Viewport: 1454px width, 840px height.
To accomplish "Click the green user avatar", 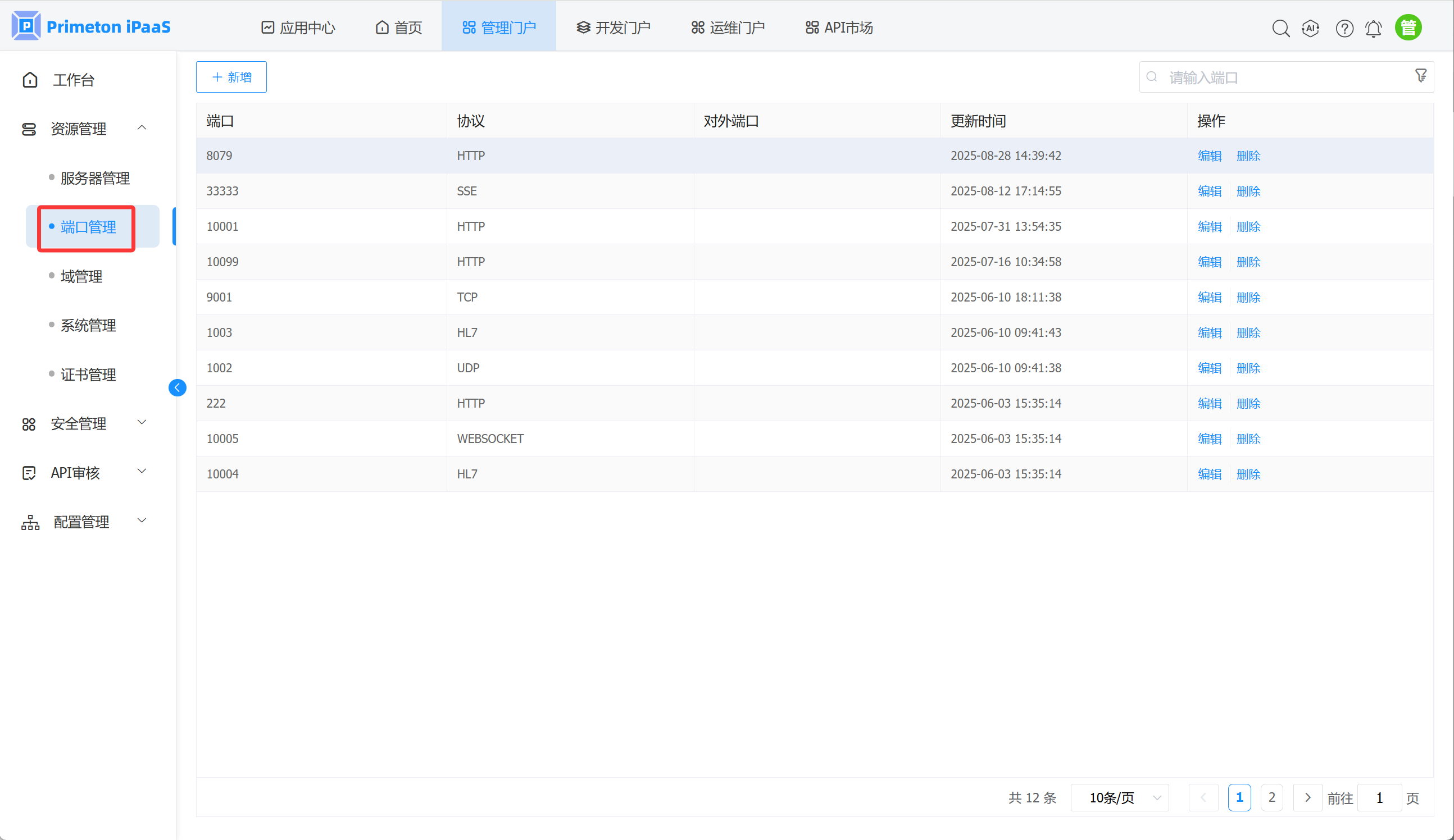I will pos(1408,27).
